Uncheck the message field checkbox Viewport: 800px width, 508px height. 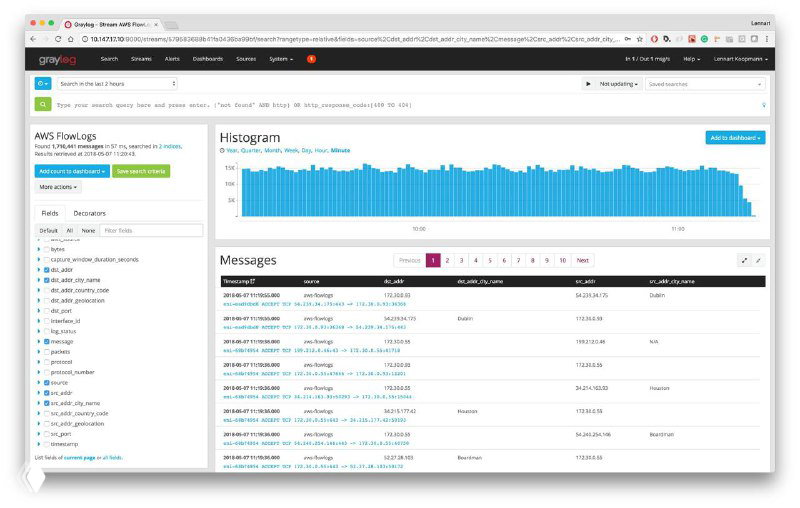[46, 342]
